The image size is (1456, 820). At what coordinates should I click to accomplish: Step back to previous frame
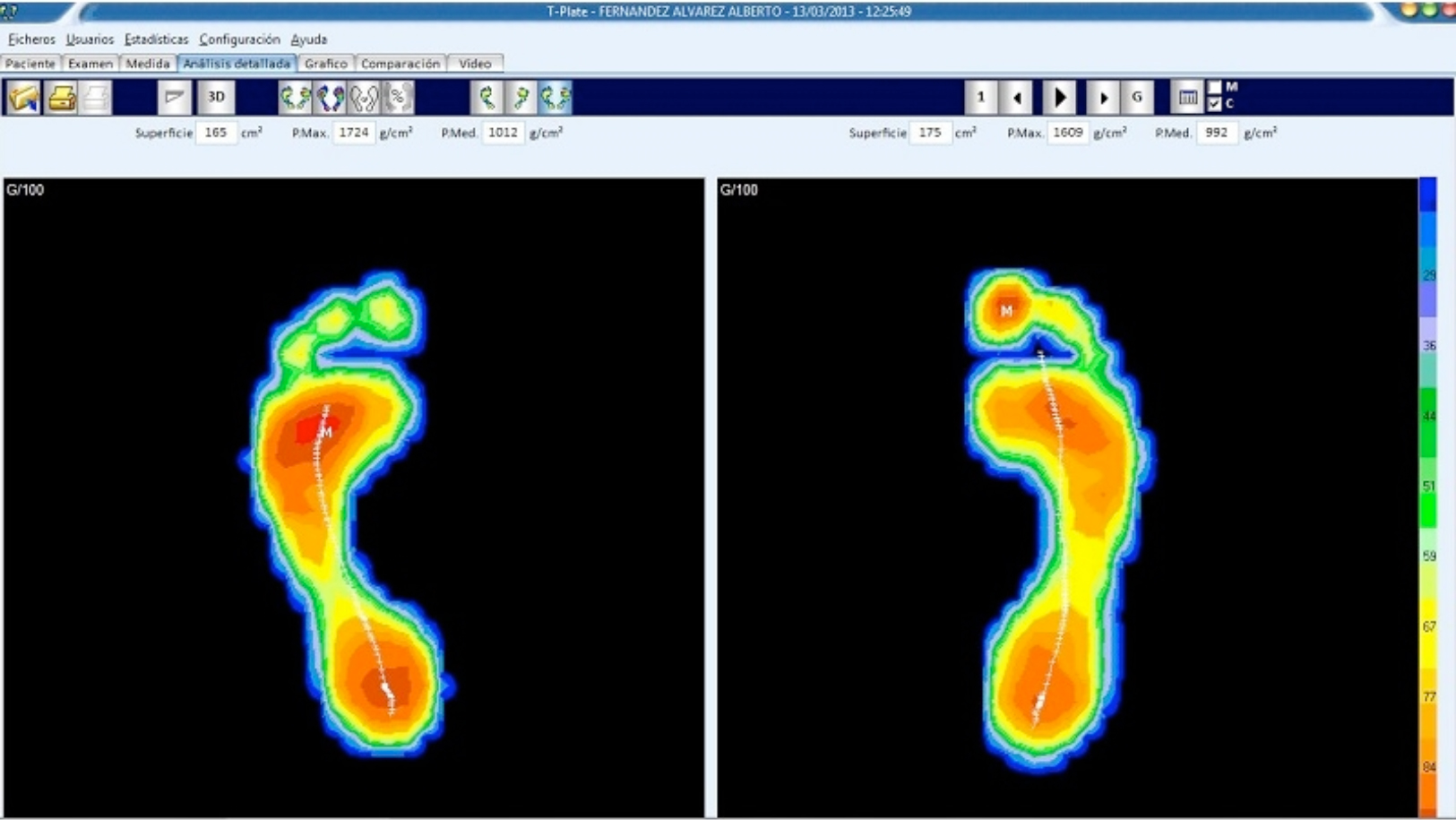[1017, 97]
